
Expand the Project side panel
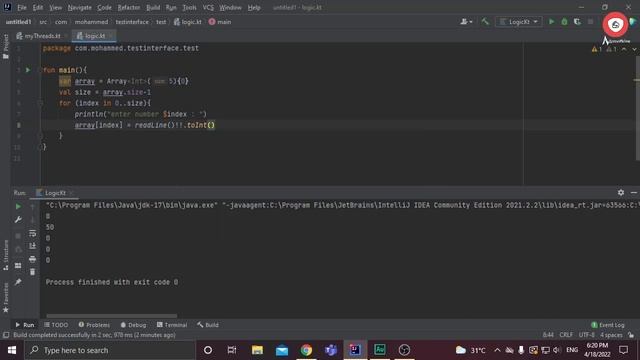[6, 46]
